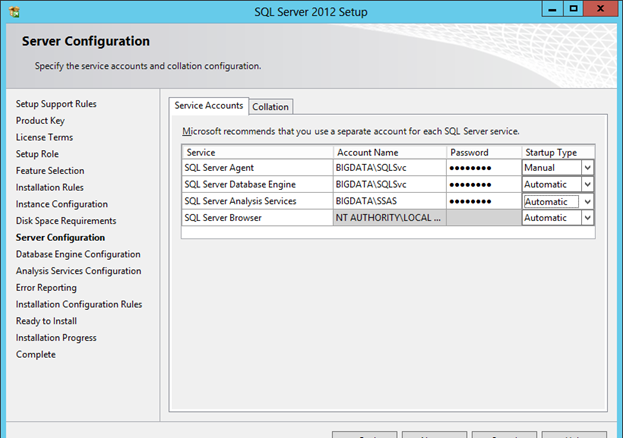Viewport: 623px width, 438px height.
Task: Click the Ready to Install step
Action: [46, 321]
